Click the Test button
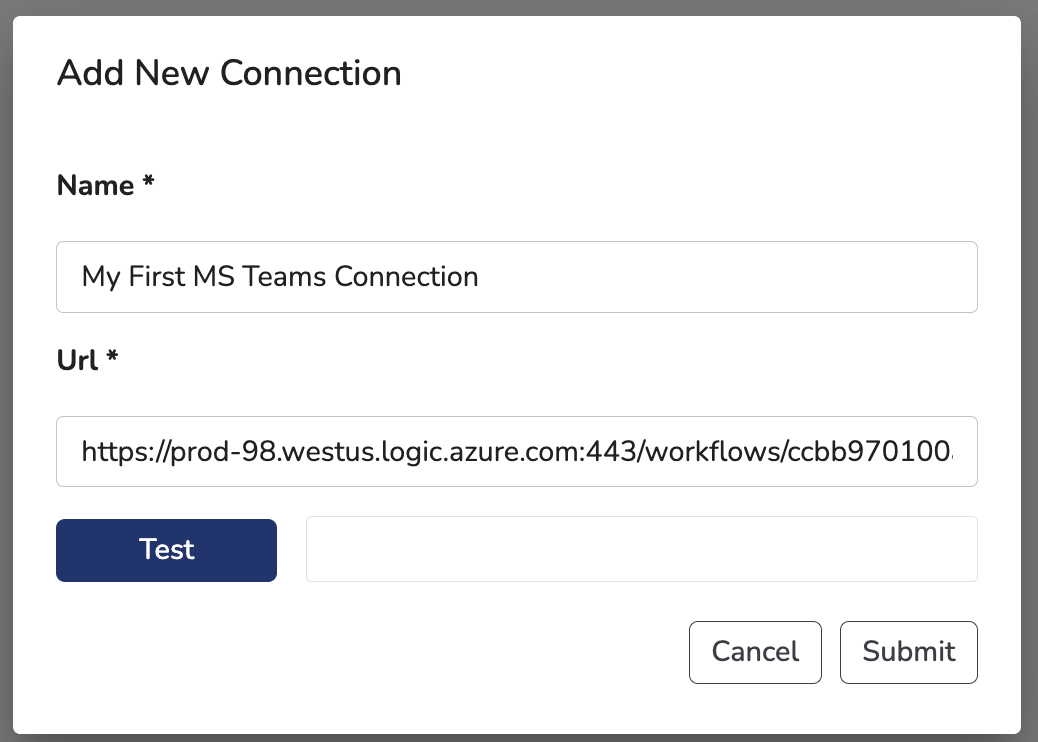 pyautogui.click(x=166, y=550)
